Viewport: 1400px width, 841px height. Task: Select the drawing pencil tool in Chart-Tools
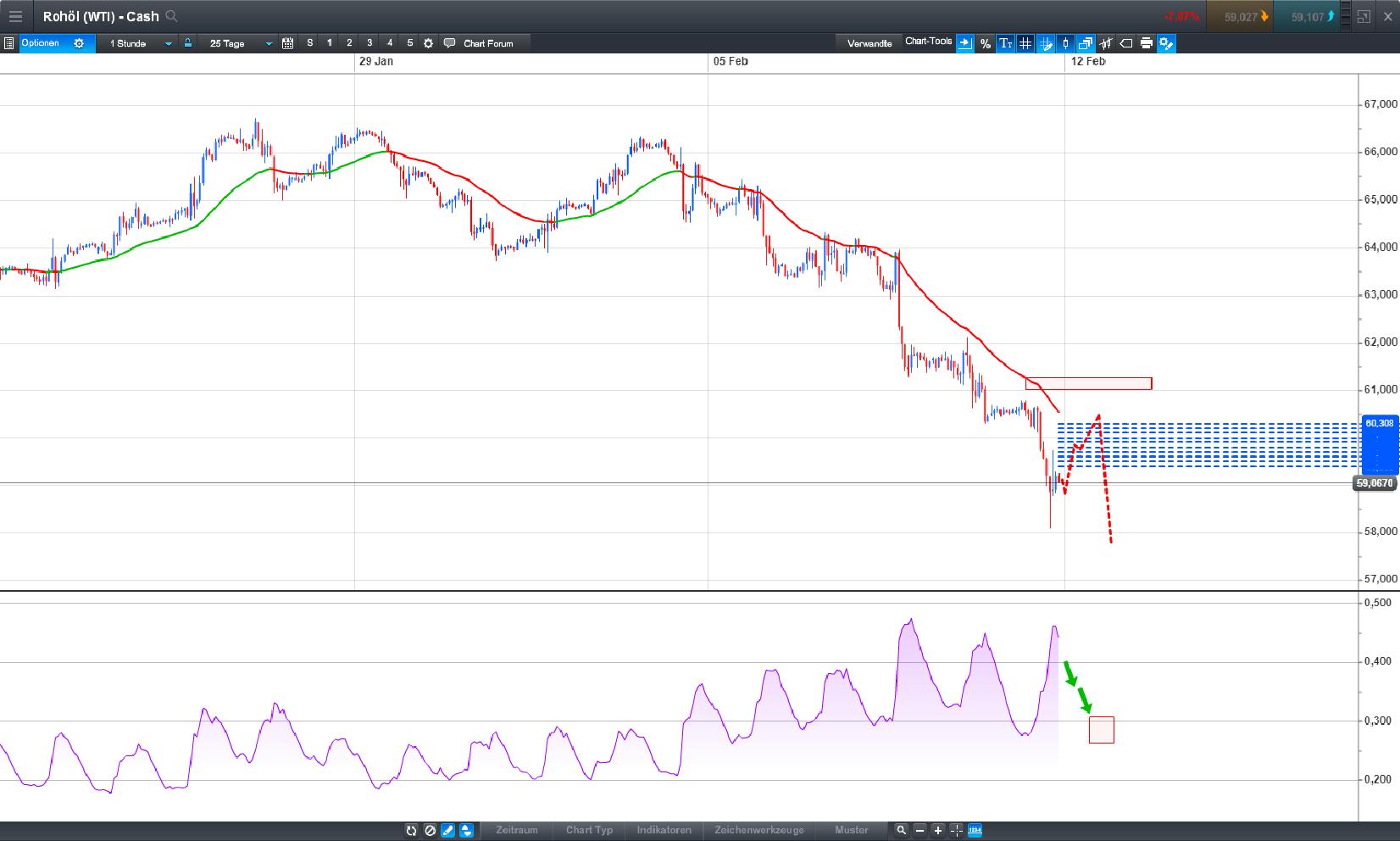(x=1045, y=43)
